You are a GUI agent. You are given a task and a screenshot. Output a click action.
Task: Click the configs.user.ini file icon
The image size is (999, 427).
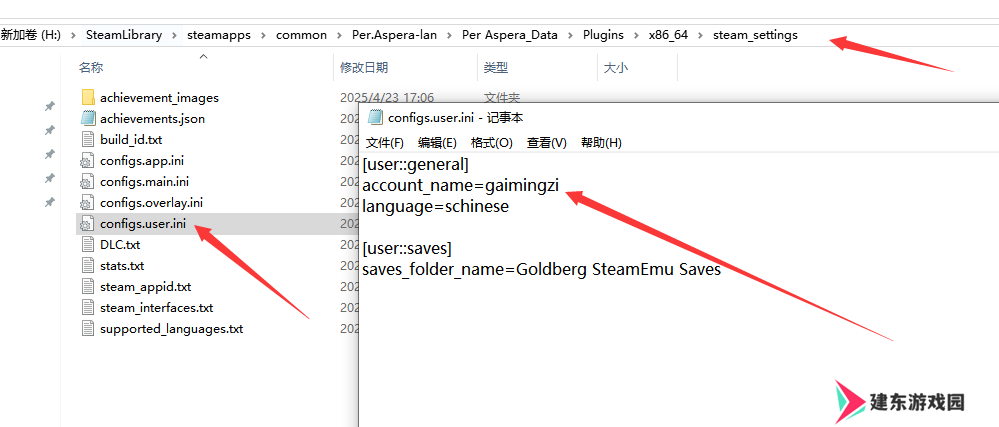(x=88, y=224)
